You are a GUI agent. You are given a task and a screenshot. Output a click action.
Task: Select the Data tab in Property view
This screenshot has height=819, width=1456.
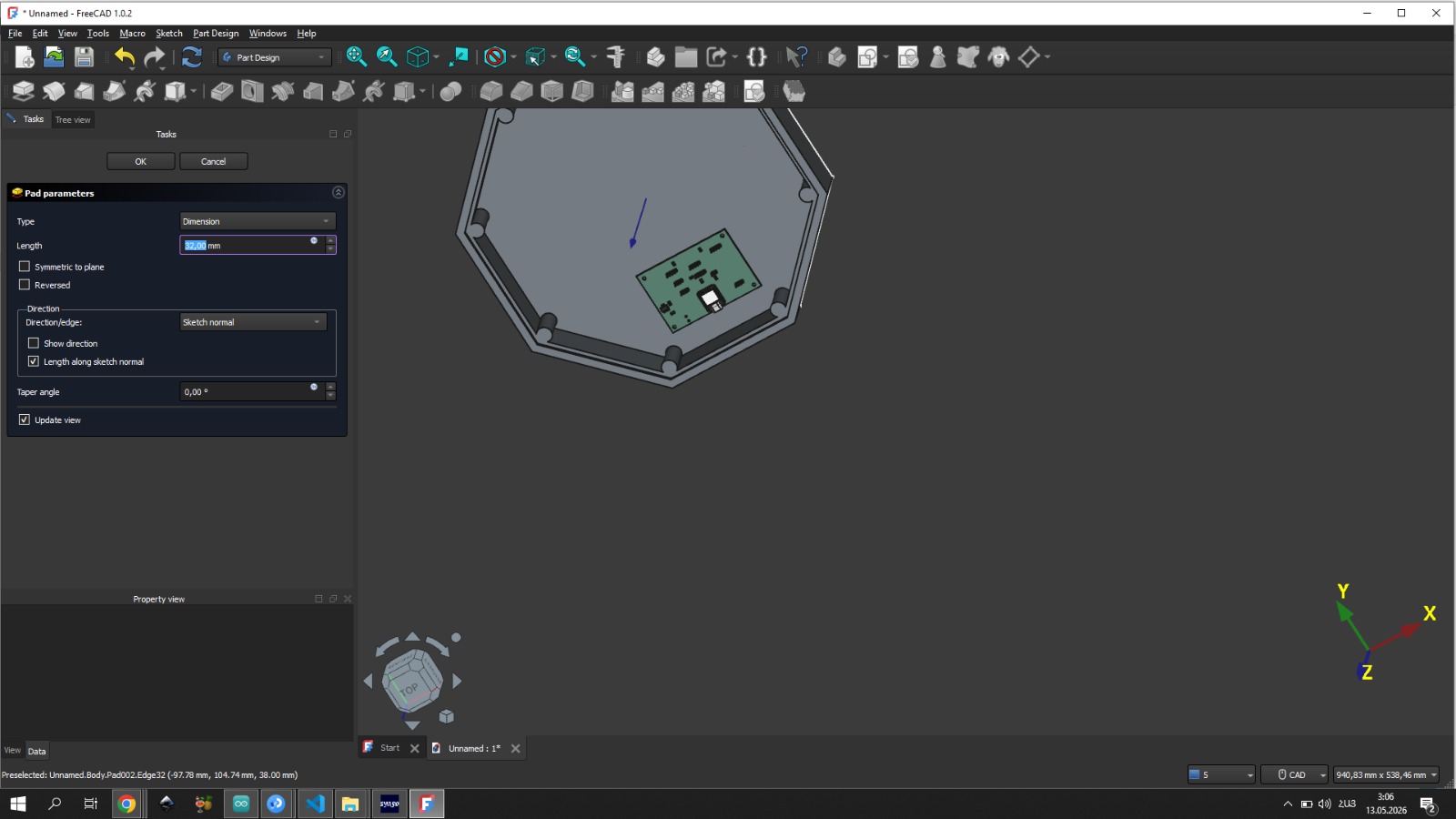click(36, 751)
